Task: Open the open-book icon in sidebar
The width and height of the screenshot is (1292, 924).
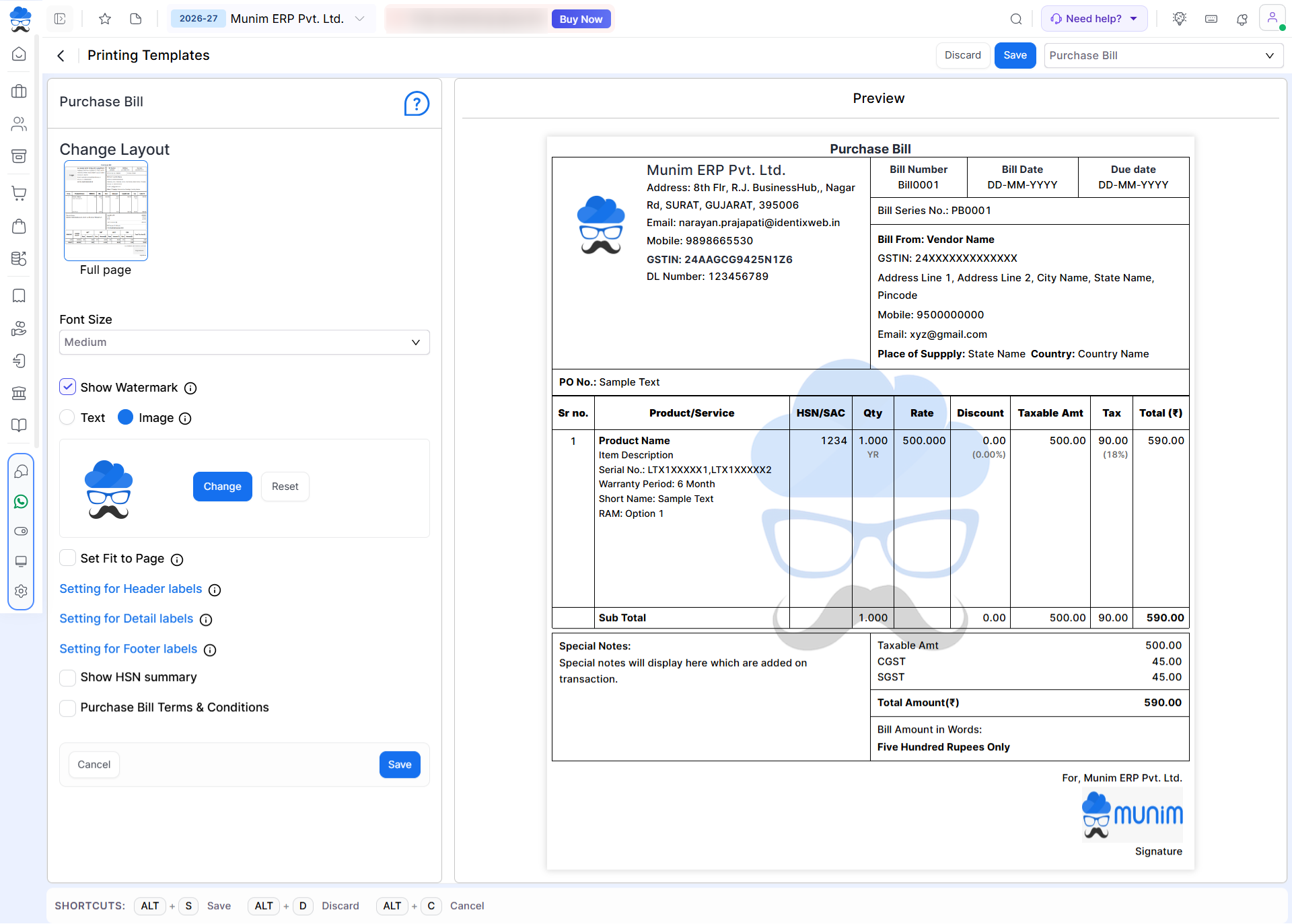Action: pos(20,425)
